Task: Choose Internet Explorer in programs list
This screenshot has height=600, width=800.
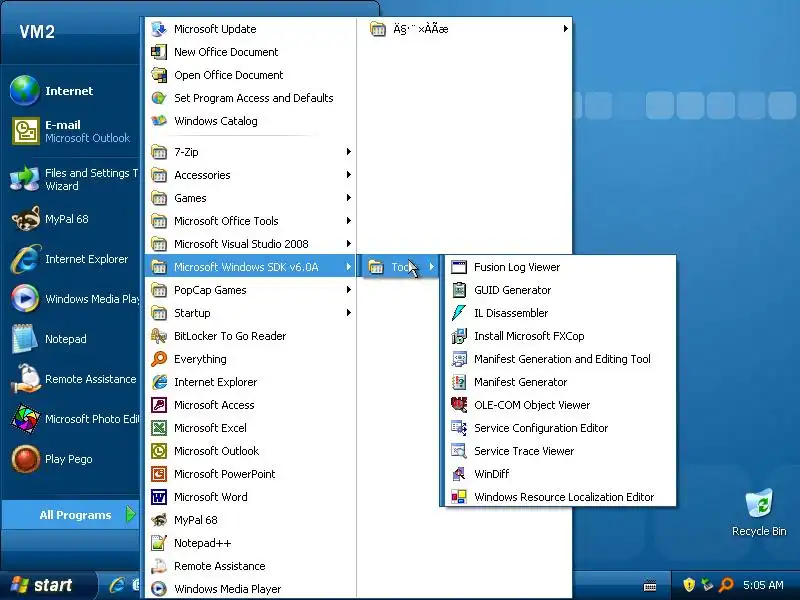Action: [x=250, y=382]
